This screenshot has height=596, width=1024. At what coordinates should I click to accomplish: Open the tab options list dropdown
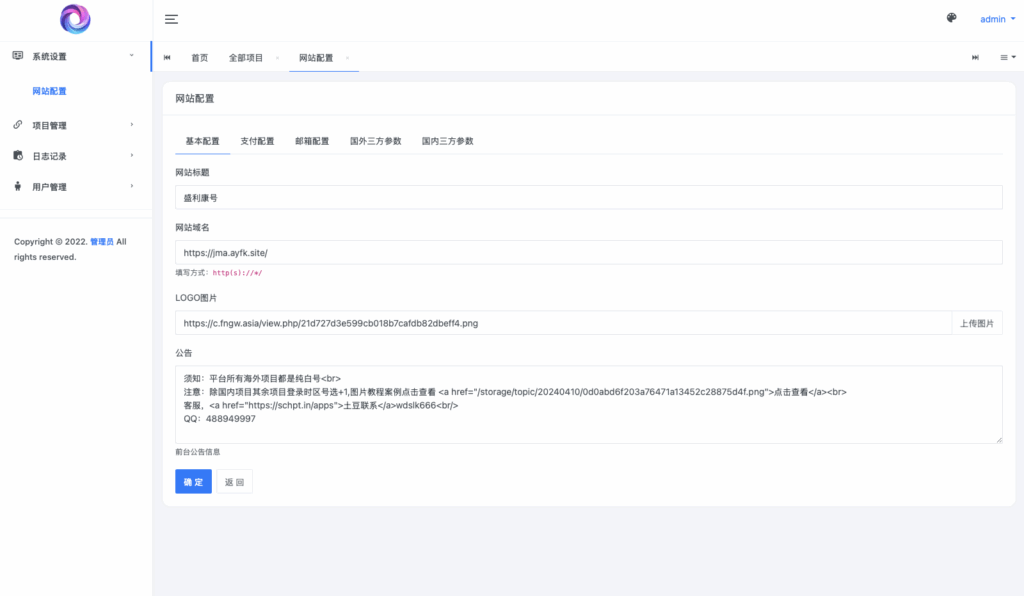(x=1008, y=58)
